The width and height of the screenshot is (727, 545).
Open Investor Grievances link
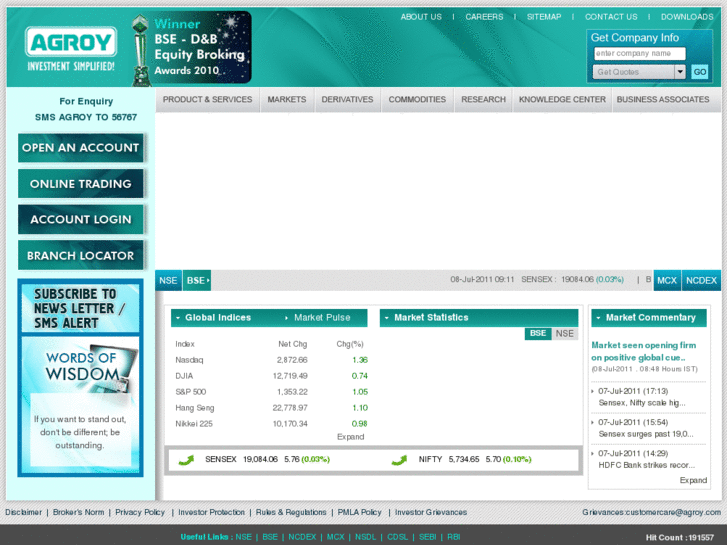[431, 512]
